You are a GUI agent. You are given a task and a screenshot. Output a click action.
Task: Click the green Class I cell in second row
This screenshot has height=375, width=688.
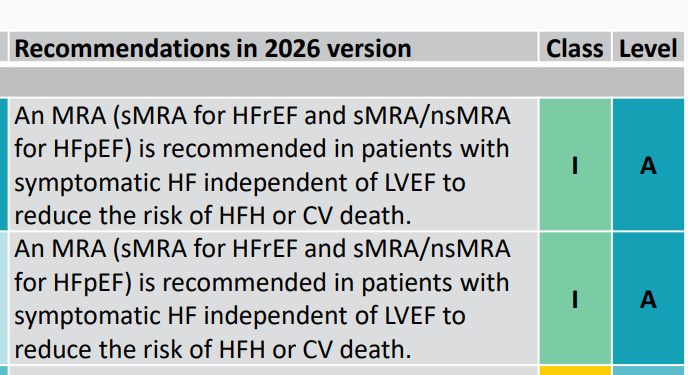tap(575, 298)
